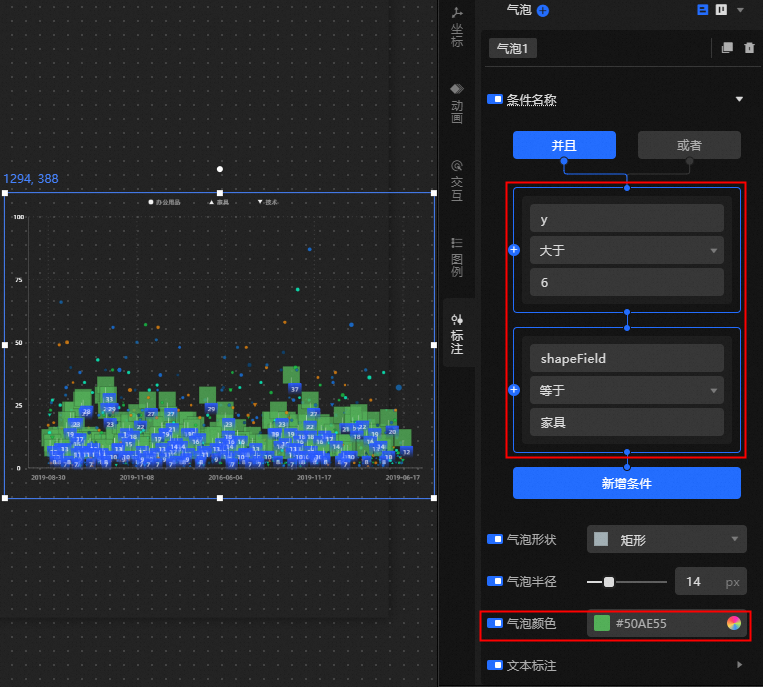Click the 气泡半径 slider handle
763x687 pixels.
608,581
